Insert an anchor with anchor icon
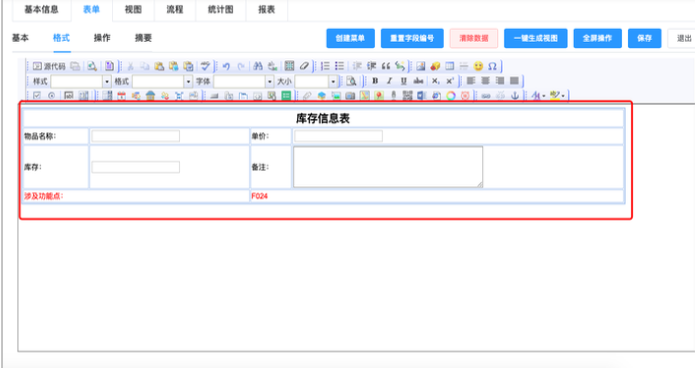The height and width of the screenshot is (368, 695). coord(515,95)
